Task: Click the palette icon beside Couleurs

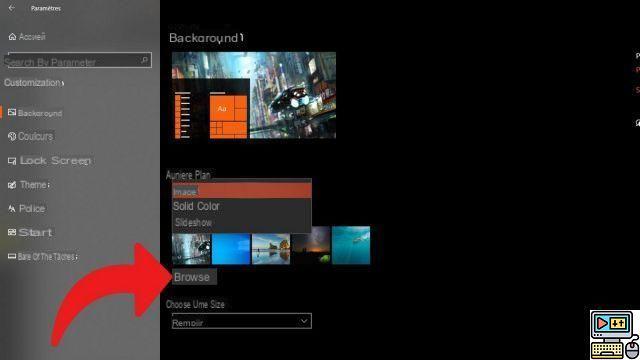Action: pyautogui.click(x=12, y=136)
